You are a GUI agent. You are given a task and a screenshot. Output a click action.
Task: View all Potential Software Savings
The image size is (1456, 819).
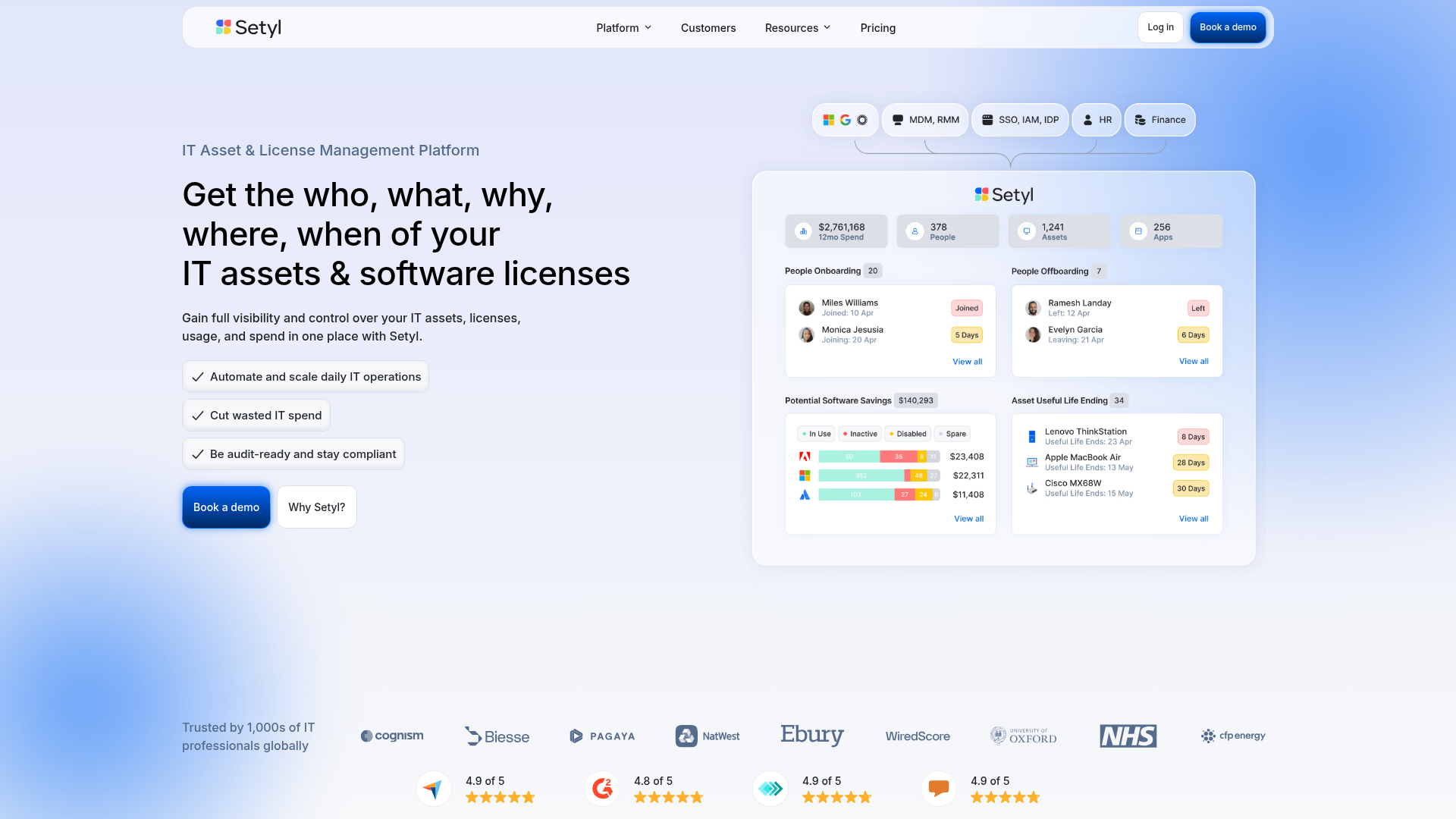pyautogui.click(x=969, y=519)
